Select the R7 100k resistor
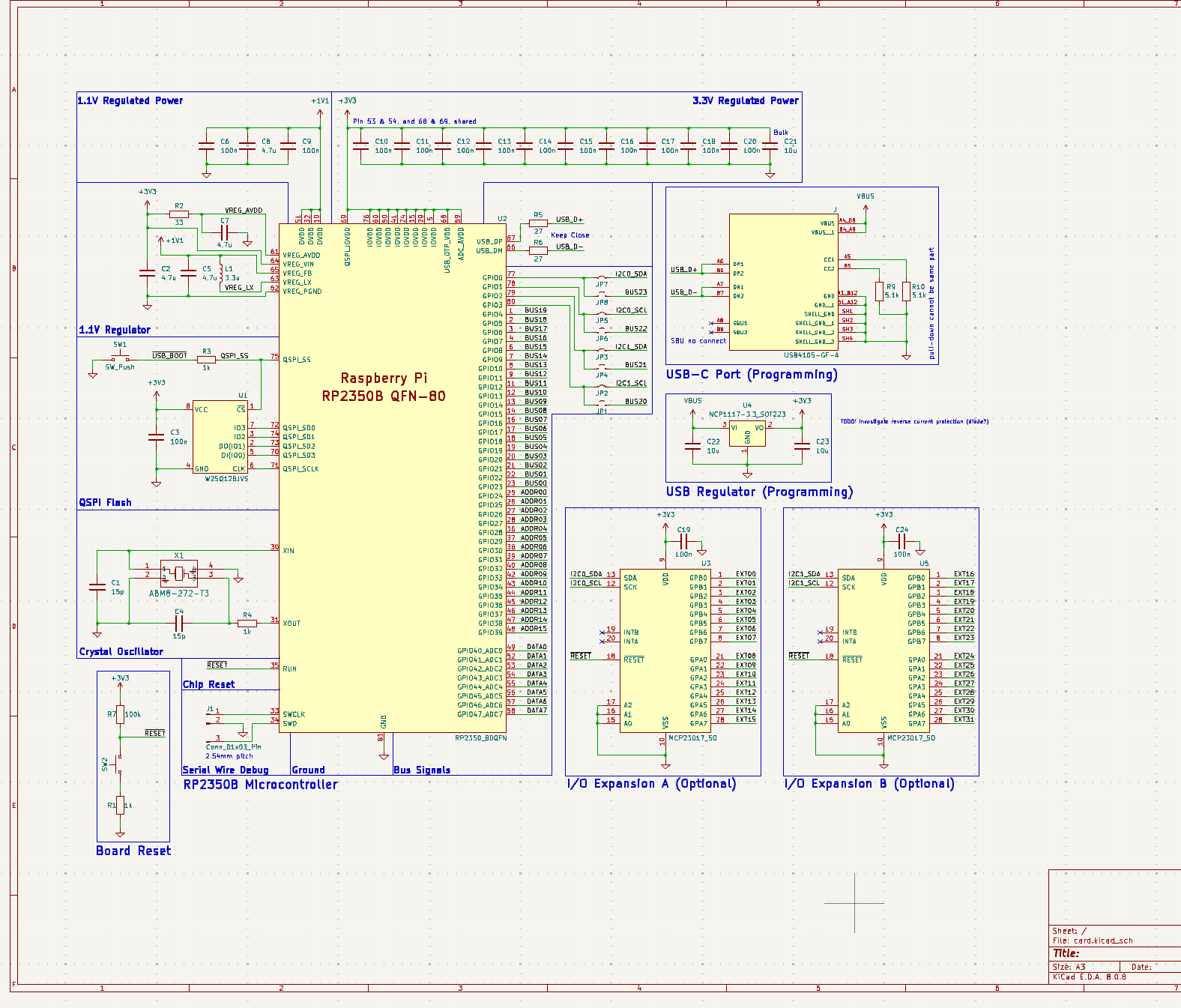 (x=120, y=714)
